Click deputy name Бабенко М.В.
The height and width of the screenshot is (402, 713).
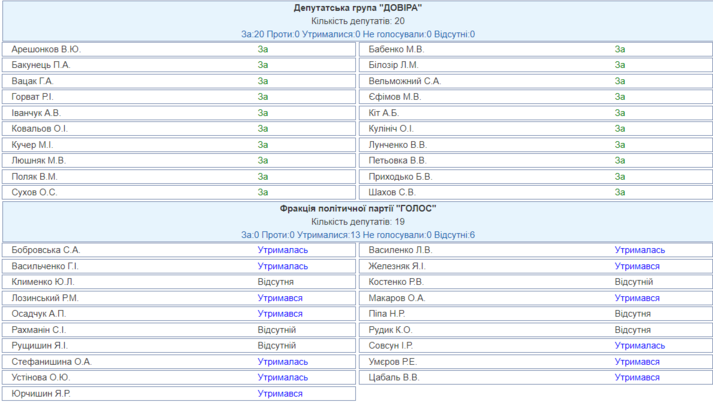[x=396, y=49]
